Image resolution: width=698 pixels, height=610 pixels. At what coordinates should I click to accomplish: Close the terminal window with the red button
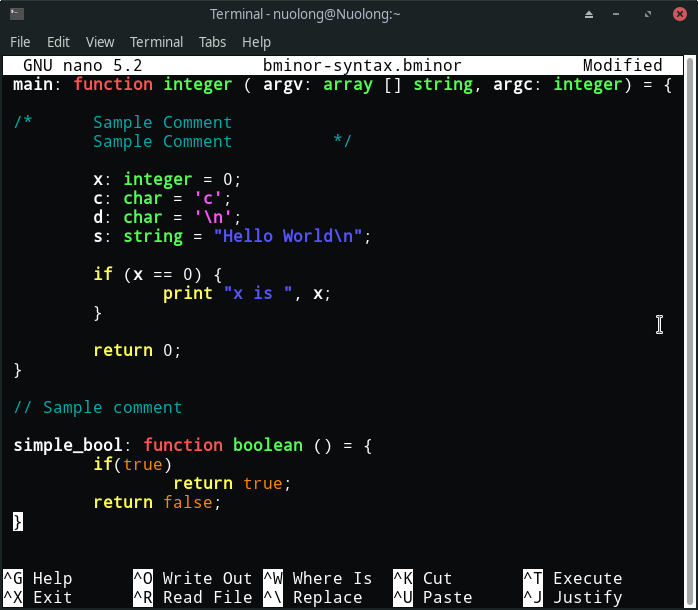click(680, 14)
